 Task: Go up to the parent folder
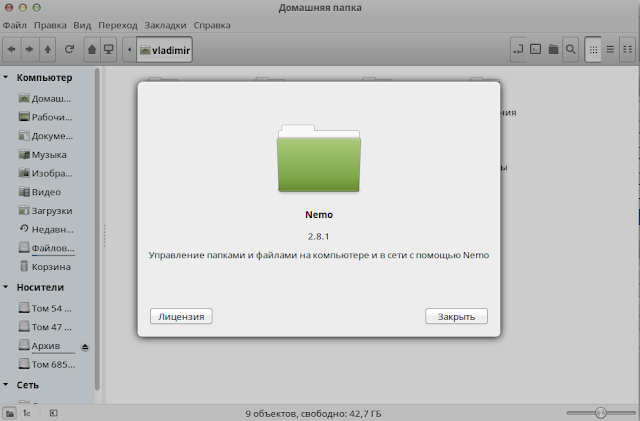[x=47, y=49]
